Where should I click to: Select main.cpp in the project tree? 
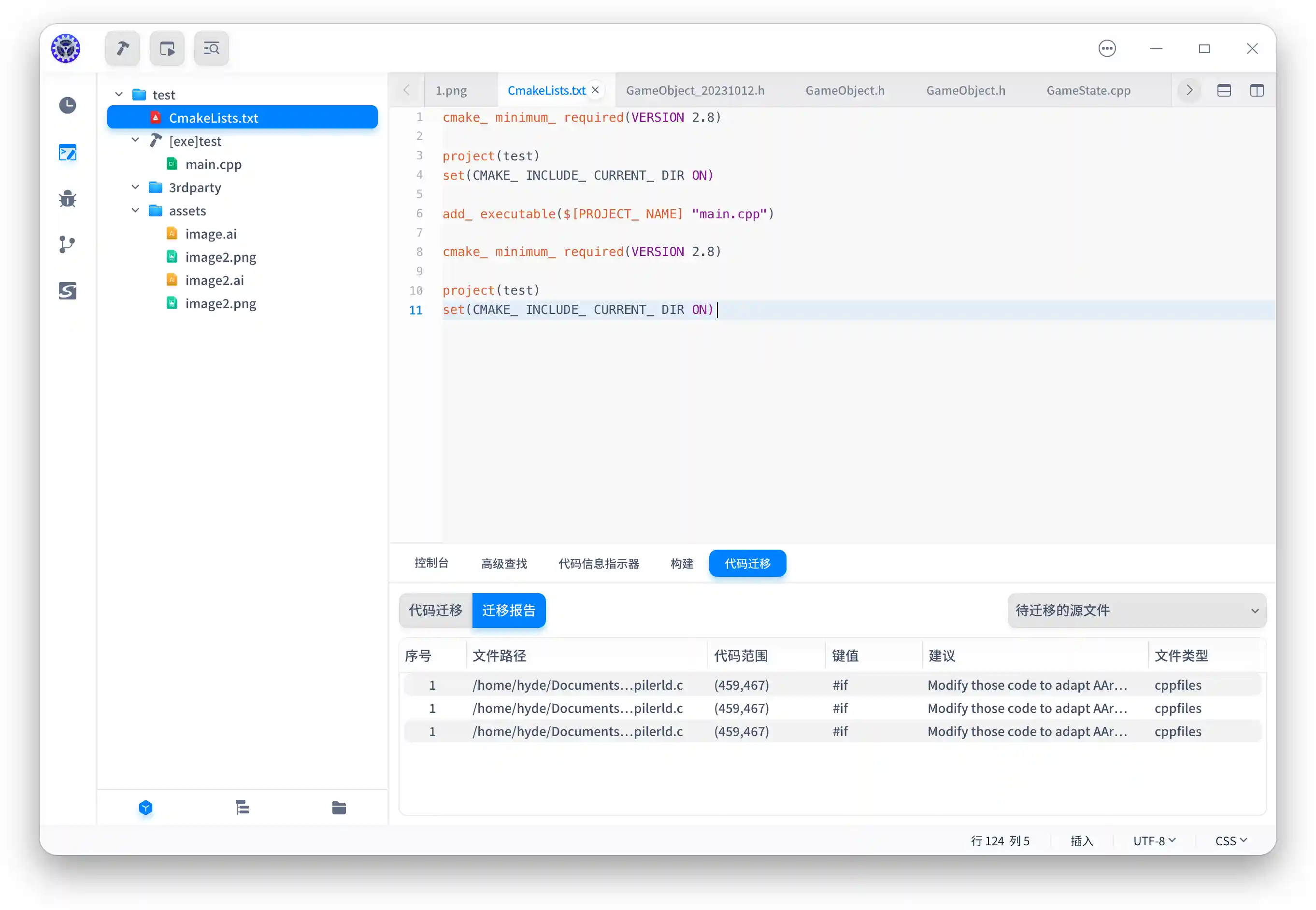click(213, 164)
